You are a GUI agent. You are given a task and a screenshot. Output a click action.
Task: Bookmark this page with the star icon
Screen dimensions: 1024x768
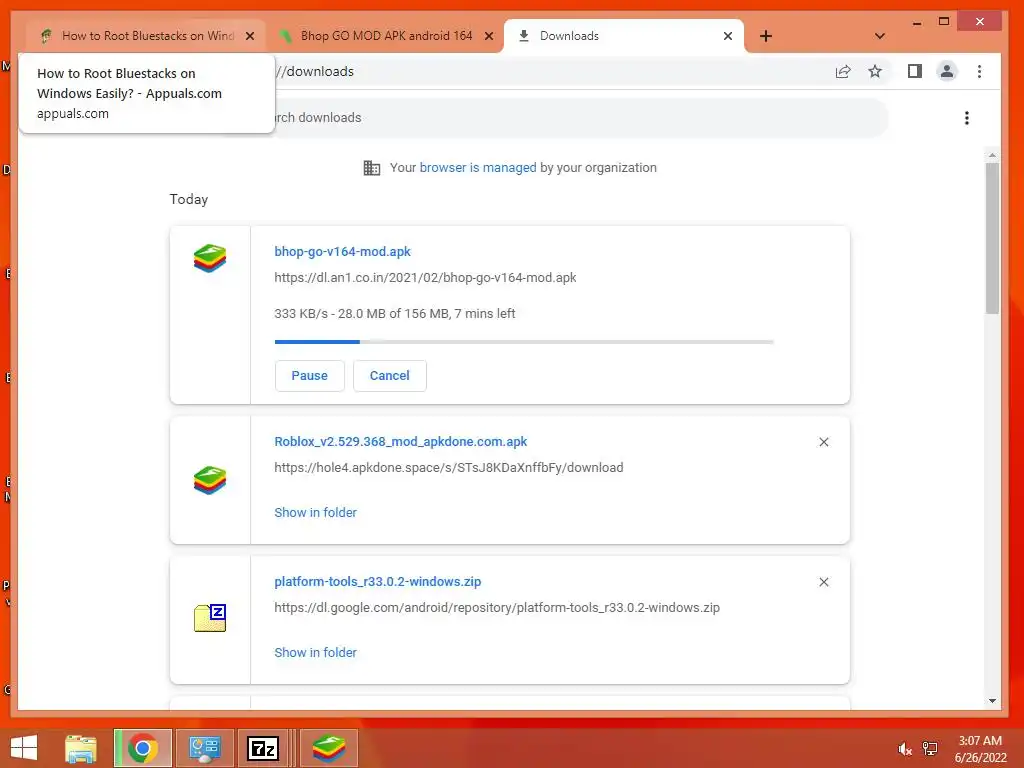pyautogui.click(x=875, y=72)
